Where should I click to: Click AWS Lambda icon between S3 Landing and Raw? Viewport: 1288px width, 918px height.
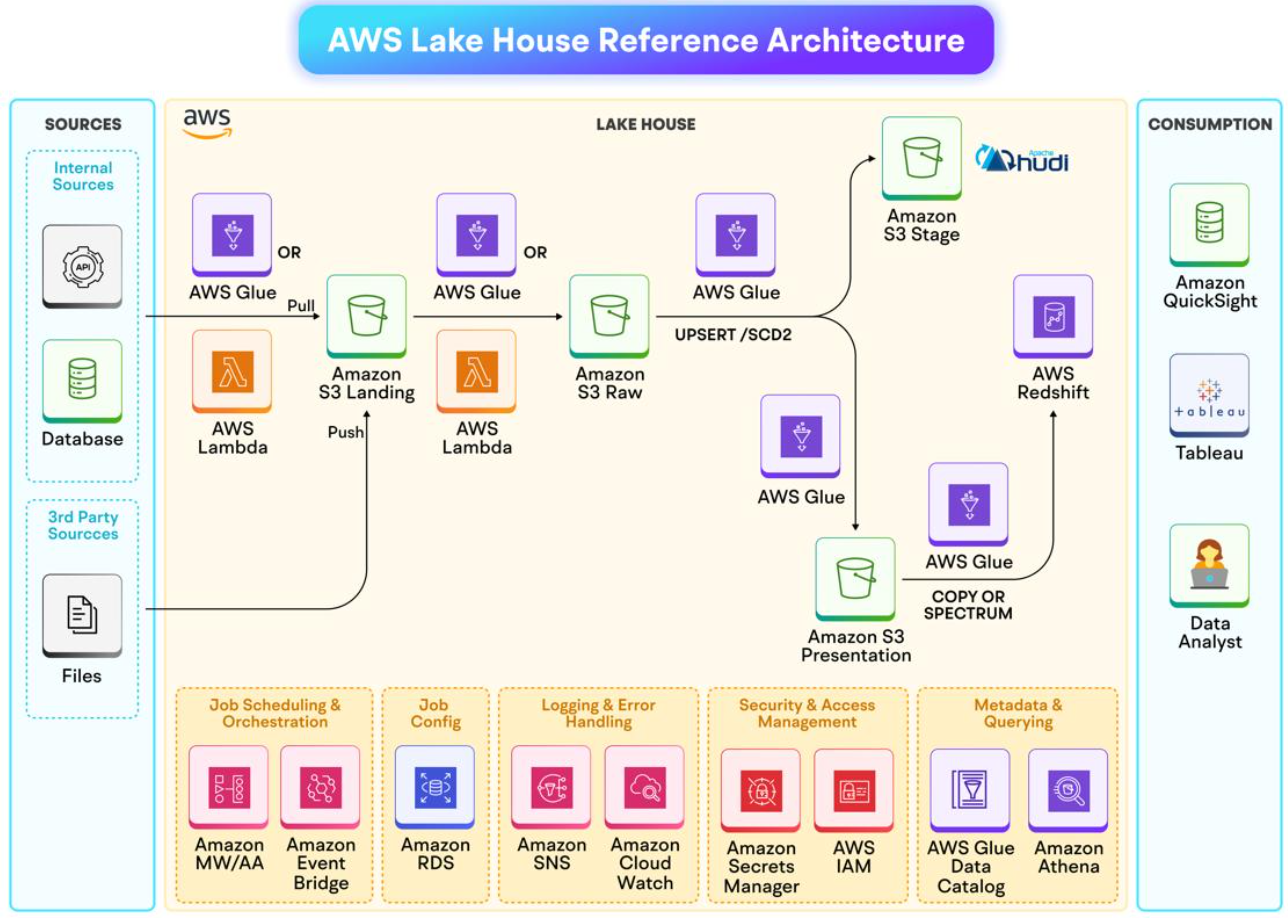(476, 371)
